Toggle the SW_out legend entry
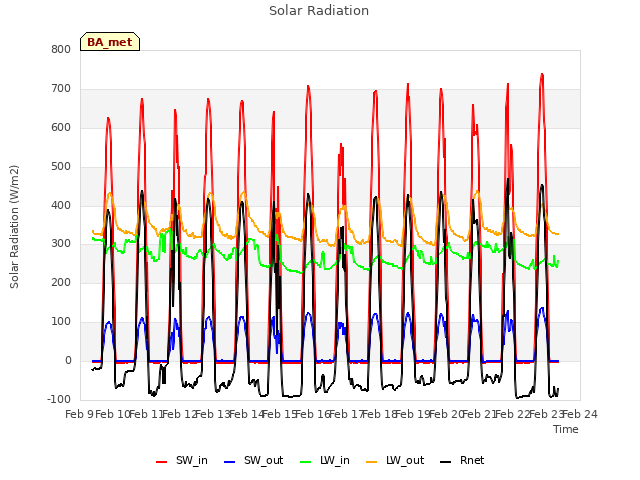 click(253, 460)
